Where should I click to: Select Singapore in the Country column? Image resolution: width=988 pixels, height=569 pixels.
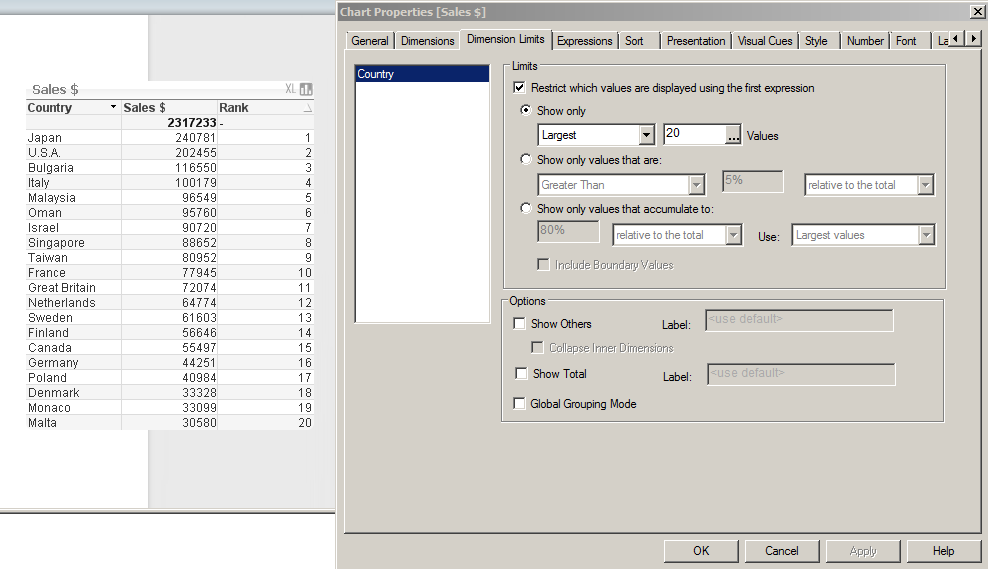tap(73, 243)
